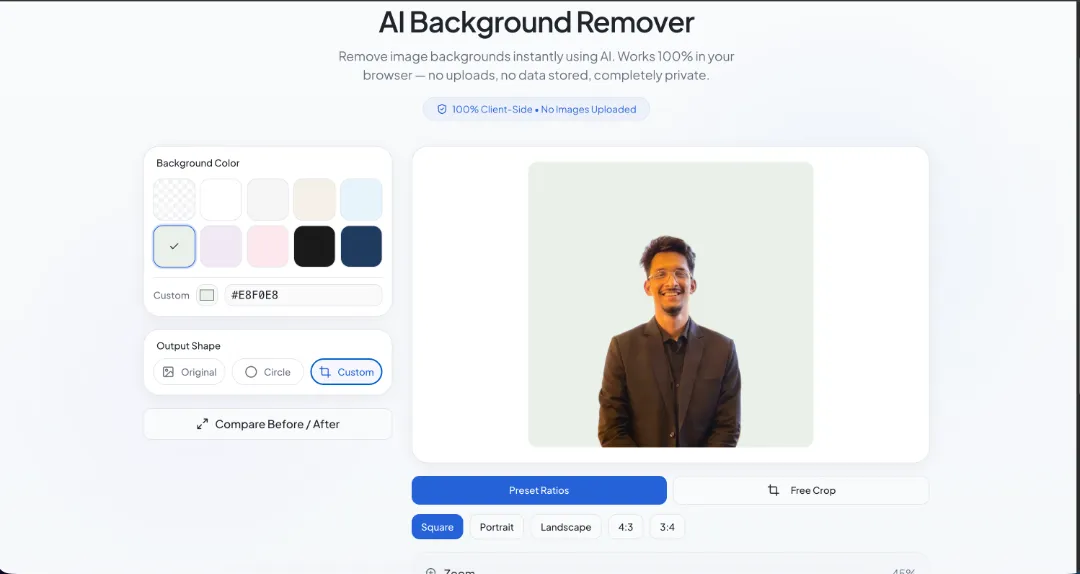This screenshot has height=574, width=1080.
Task: Switch to the Preset Ratios tab
Action: (539, 490)
